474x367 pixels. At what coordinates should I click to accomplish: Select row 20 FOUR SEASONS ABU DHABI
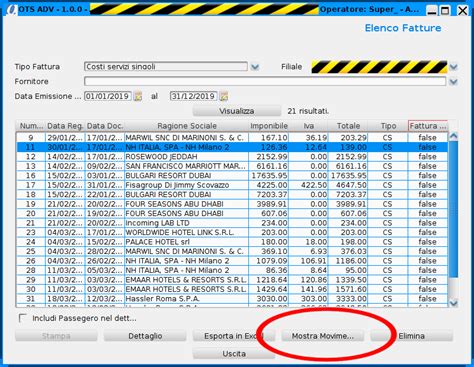click(232, 213)
